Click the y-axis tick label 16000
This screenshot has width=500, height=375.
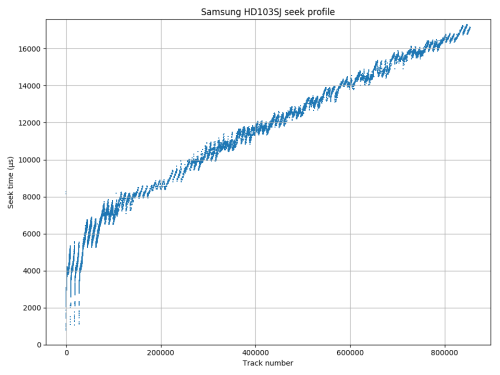click(29, 49)
